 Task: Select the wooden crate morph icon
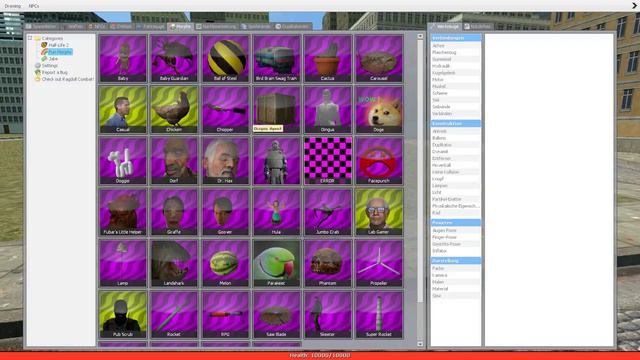pos(276,110)
